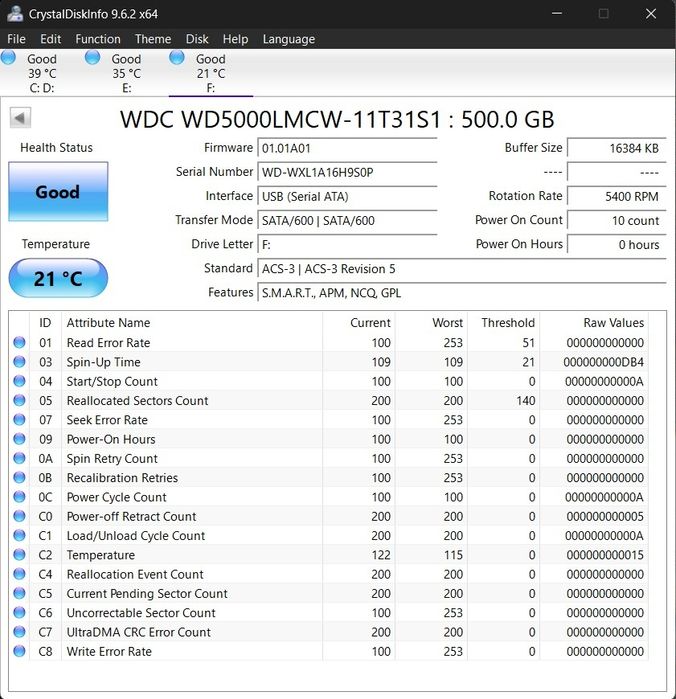
Task: Click status orb for Spin-Up Time
Action: tap(19, 362)
